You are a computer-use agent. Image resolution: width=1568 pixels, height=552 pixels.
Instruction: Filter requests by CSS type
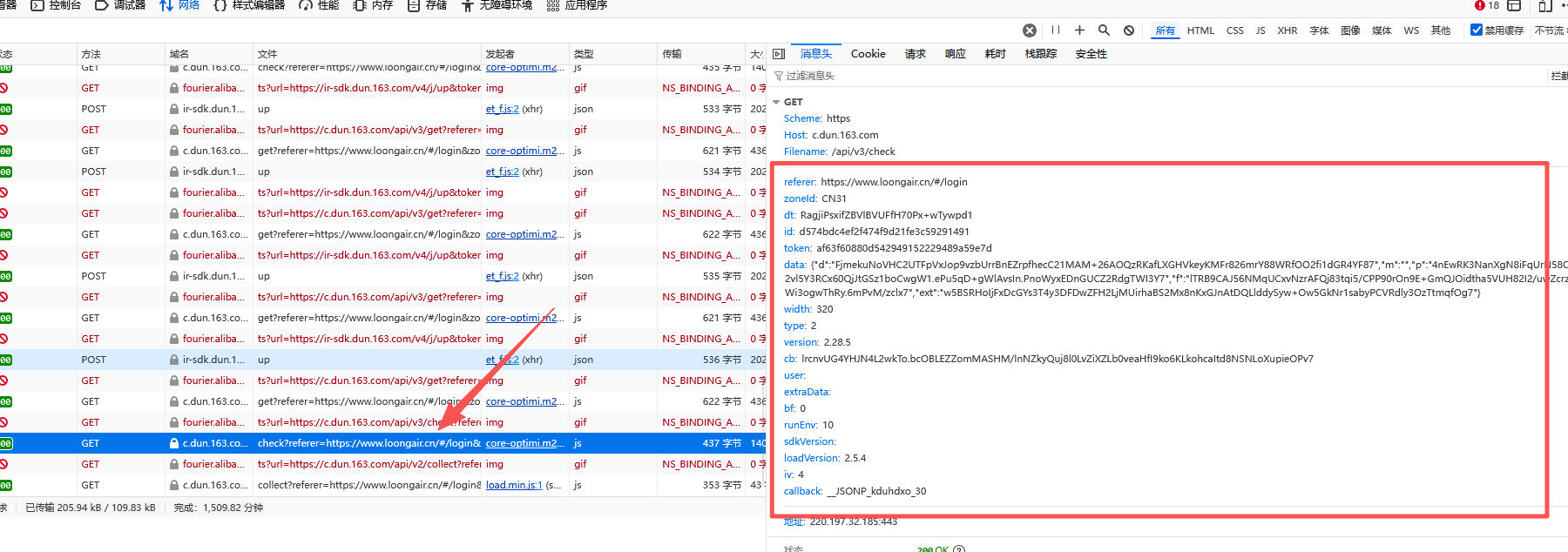1235,30
